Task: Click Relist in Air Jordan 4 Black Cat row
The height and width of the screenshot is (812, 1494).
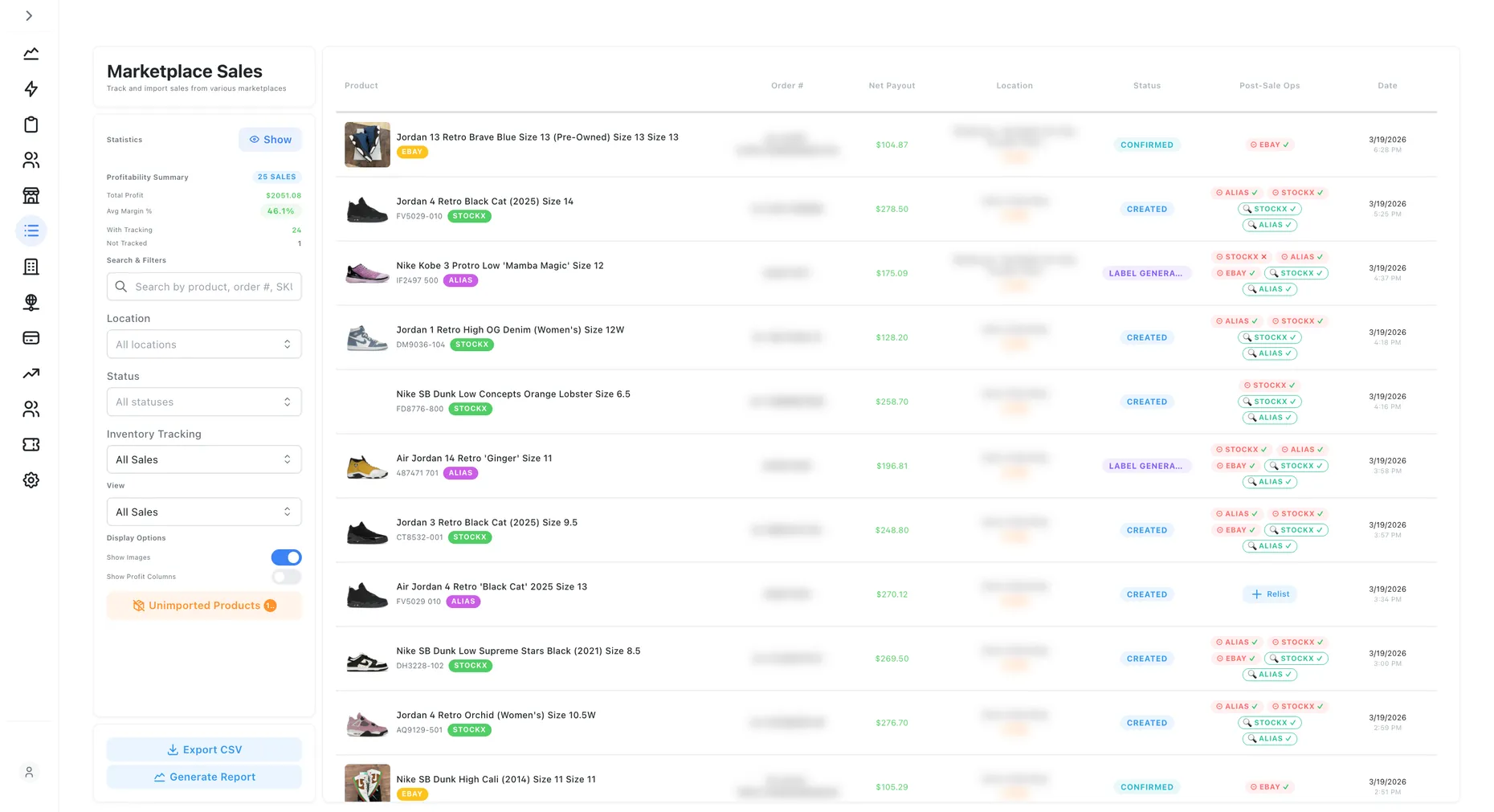Action: point(1270,594)
